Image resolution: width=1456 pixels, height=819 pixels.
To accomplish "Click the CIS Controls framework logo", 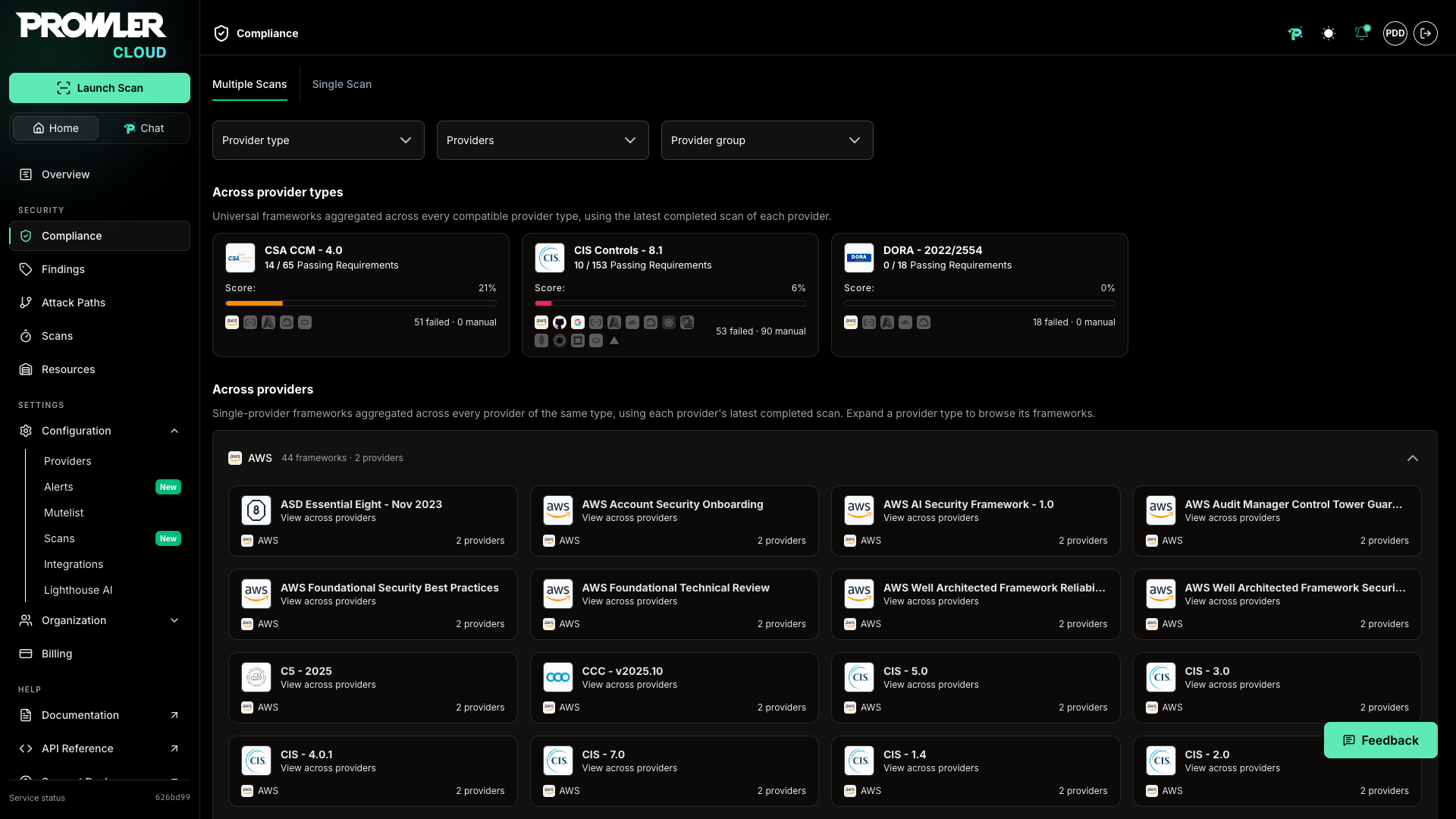I will pos(550,258).
